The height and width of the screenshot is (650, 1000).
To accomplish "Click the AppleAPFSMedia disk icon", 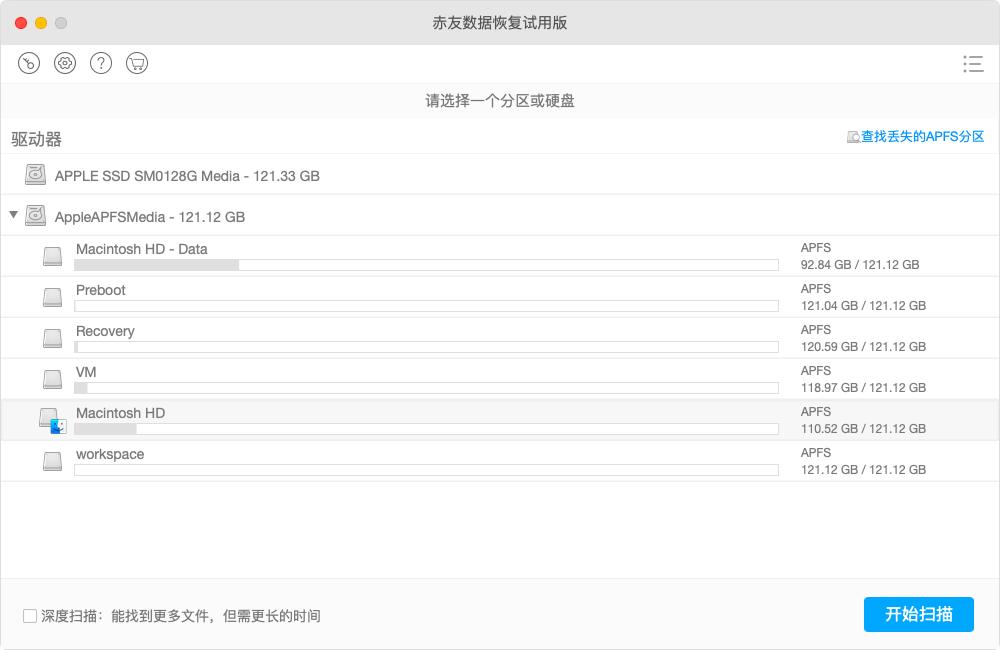I will point(37,216).
